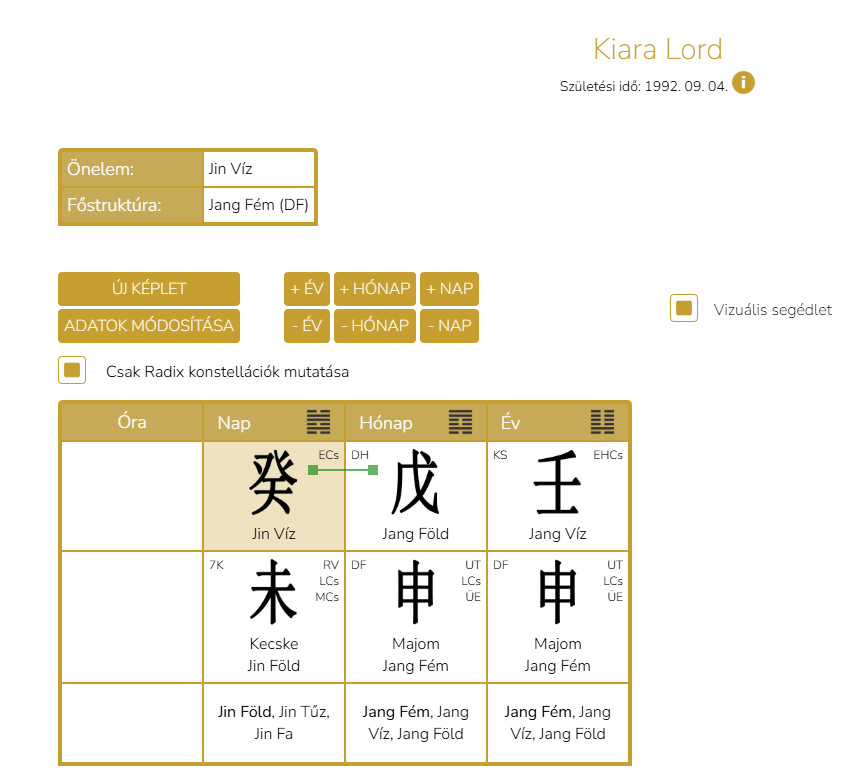Click the hexagram icon in Év column
Image resolution: width=843 pixels, height=770 pixels.
[x=602, y=422]
